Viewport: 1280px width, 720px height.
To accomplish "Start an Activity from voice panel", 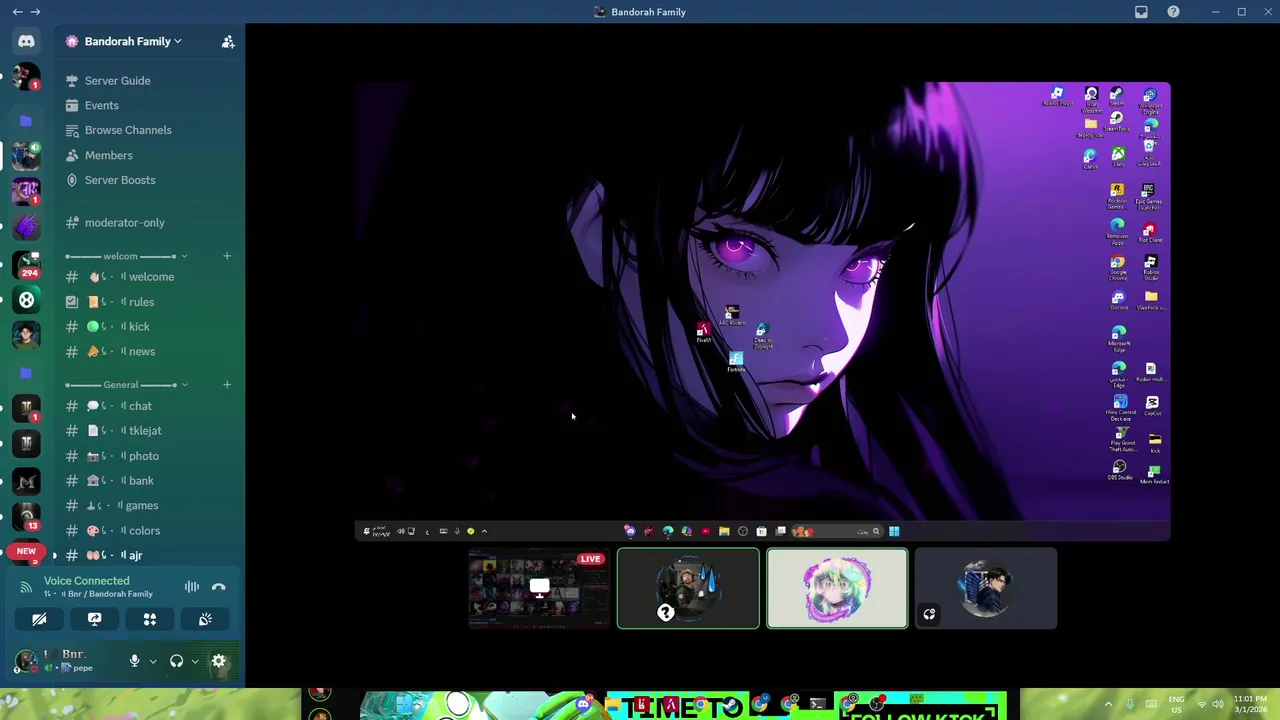I will (x=150, y=619).
